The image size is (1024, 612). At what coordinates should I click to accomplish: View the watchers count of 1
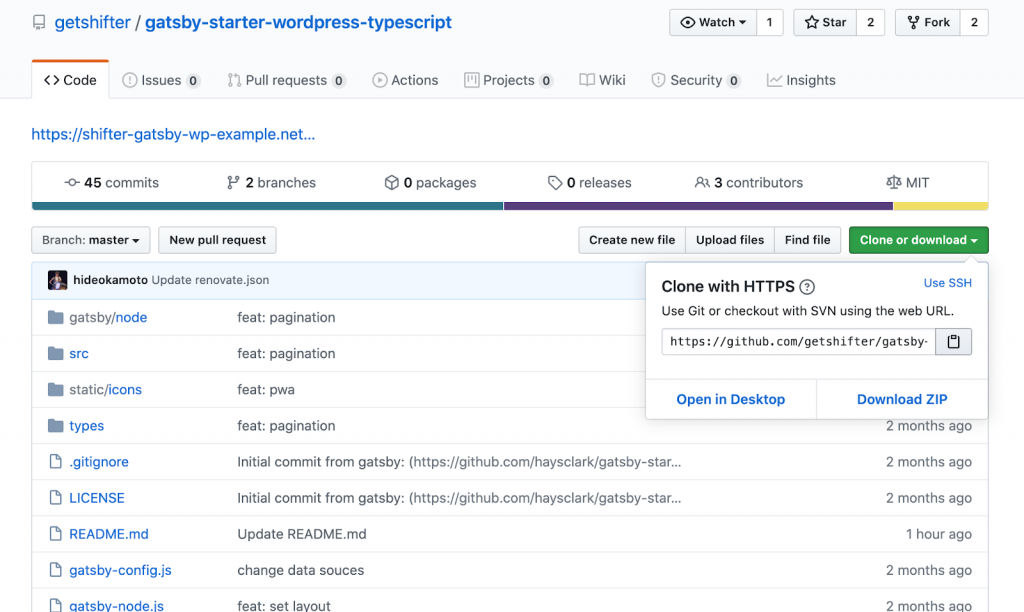click(769, 23)
